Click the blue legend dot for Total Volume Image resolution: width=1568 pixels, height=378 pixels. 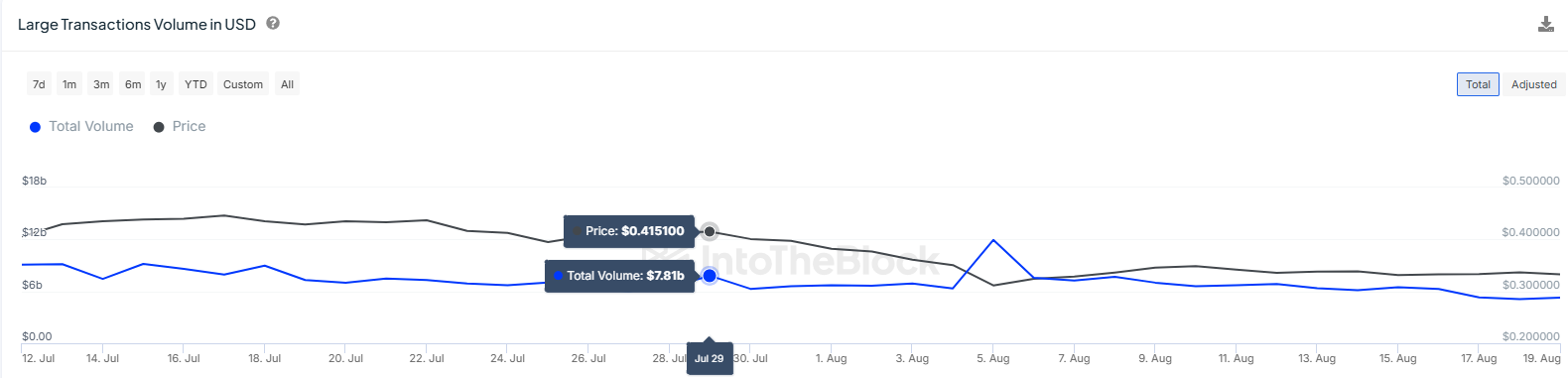35,127
